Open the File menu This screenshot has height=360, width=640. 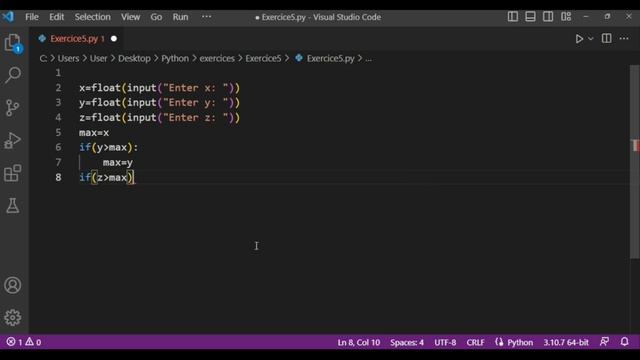click(32, 17)
